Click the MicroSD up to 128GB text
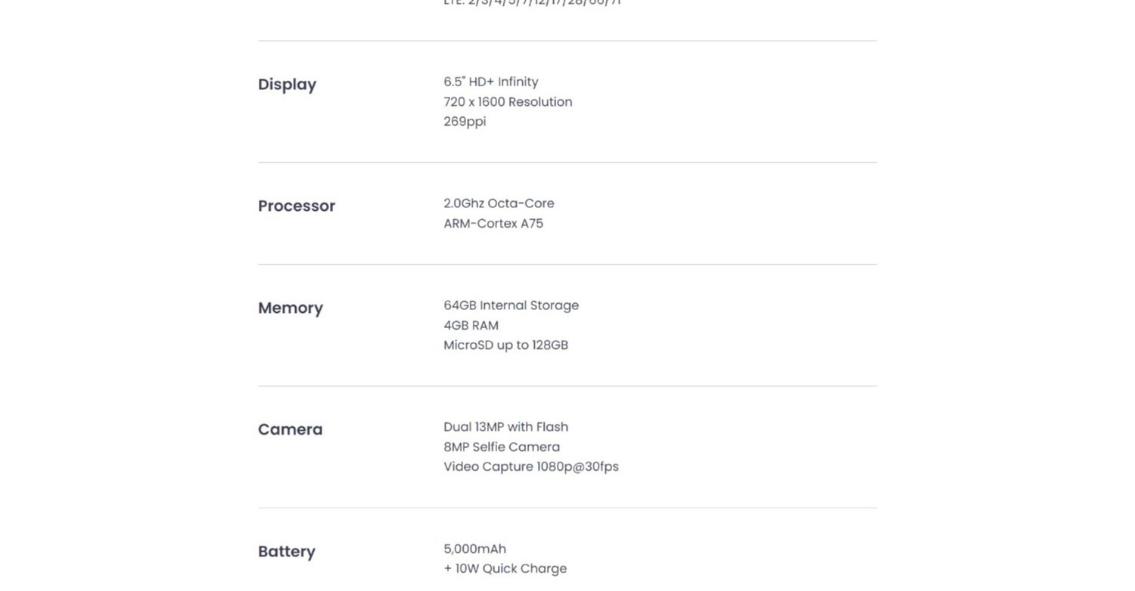 tap(506, 345)
